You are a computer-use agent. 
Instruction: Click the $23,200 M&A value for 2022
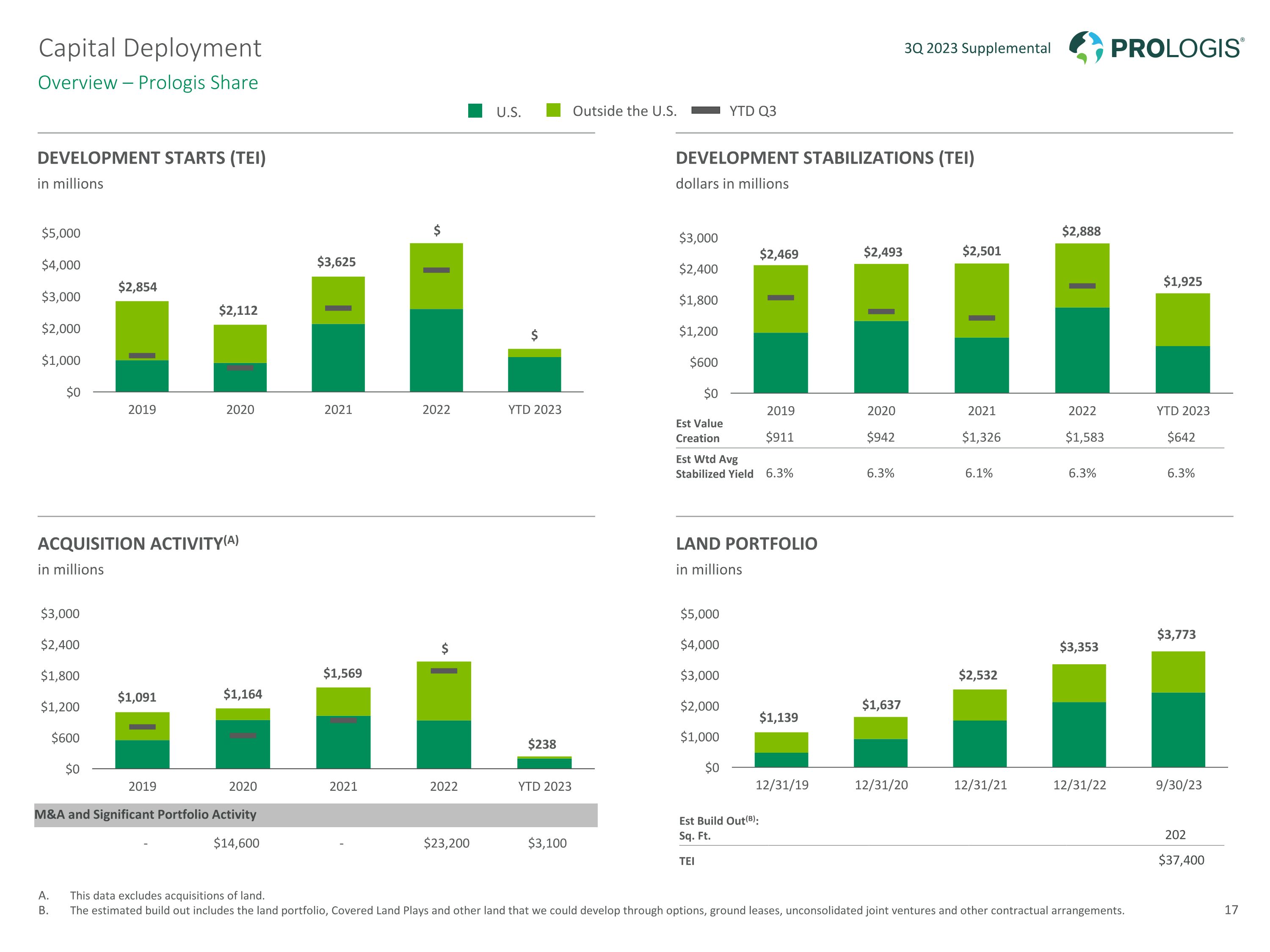(x=446, y=843)
